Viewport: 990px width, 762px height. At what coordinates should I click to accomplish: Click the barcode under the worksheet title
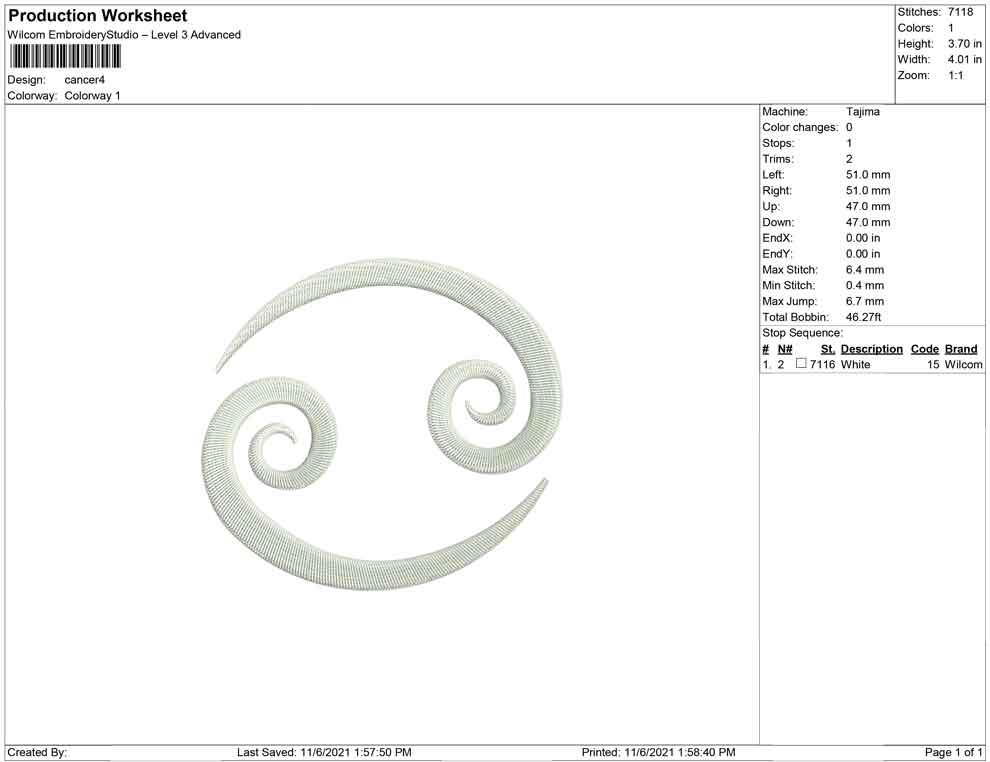64,57
